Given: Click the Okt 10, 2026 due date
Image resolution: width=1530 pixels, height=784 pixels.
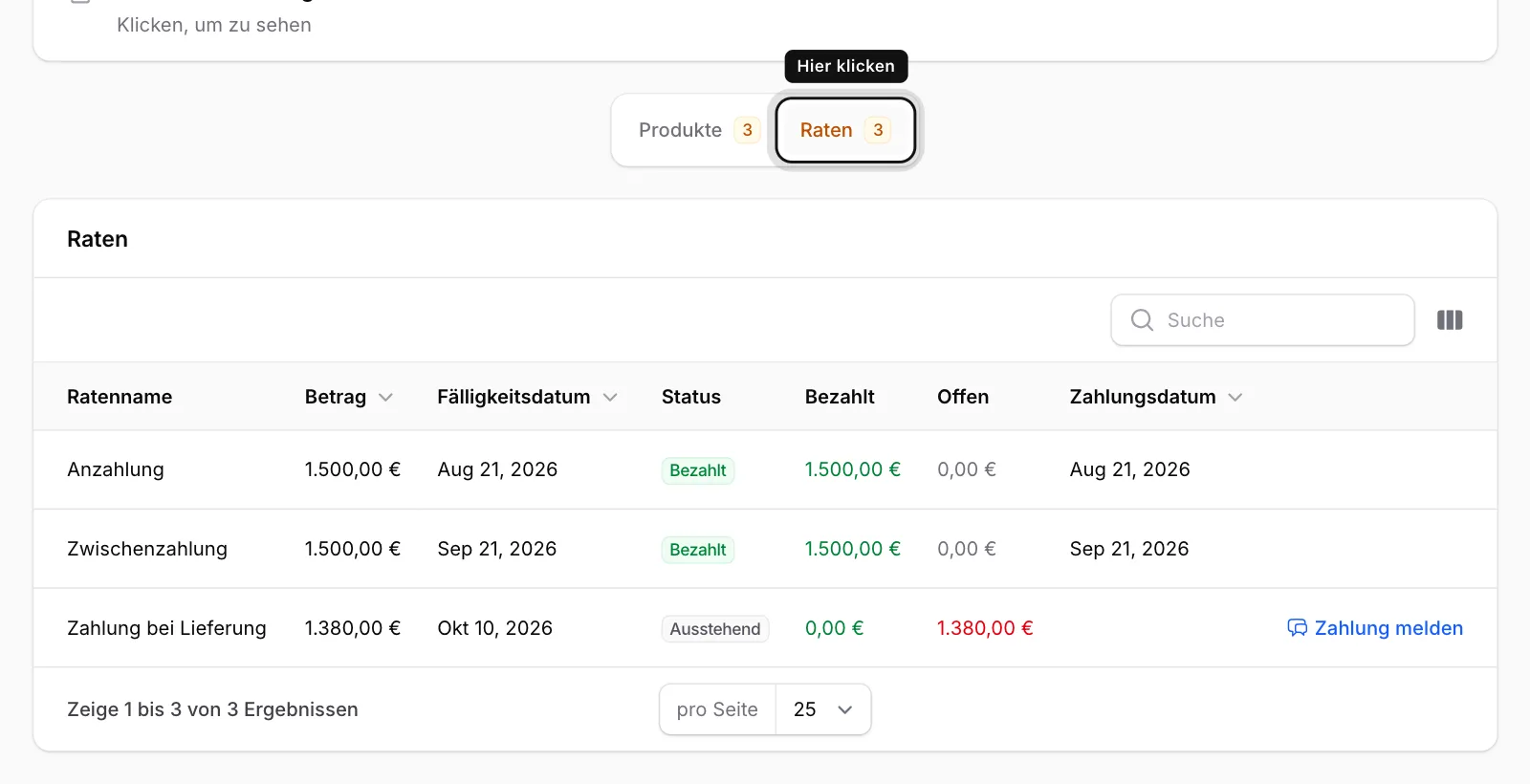Looking at the screenshot, I should (495, 628).
